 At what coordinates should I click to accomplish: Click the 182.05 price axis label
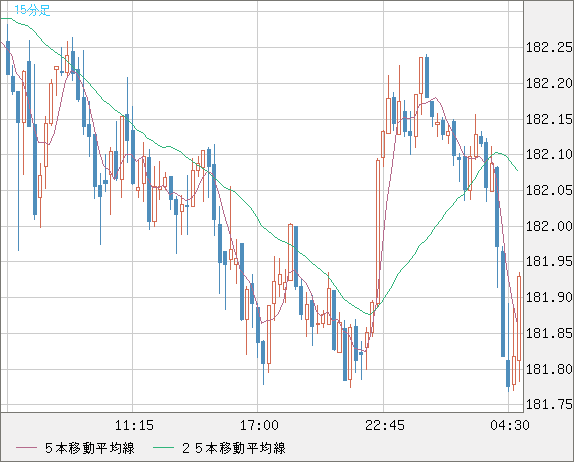click(549, 190)
